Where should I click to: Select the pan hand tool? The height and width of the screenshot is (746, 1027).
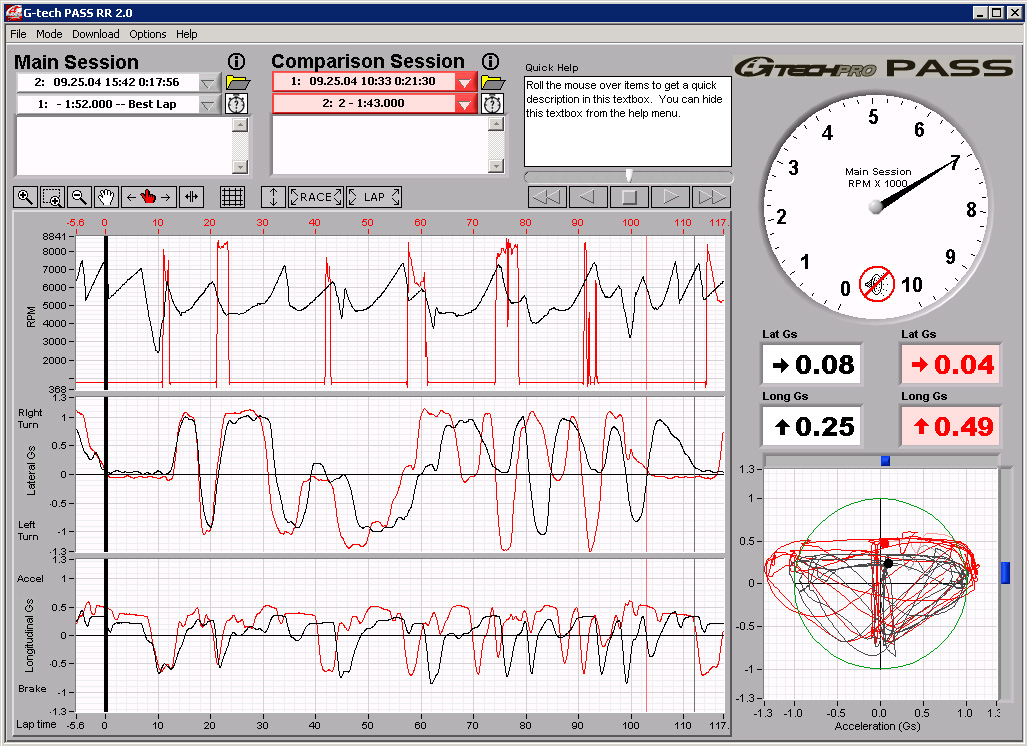(106, 197)
